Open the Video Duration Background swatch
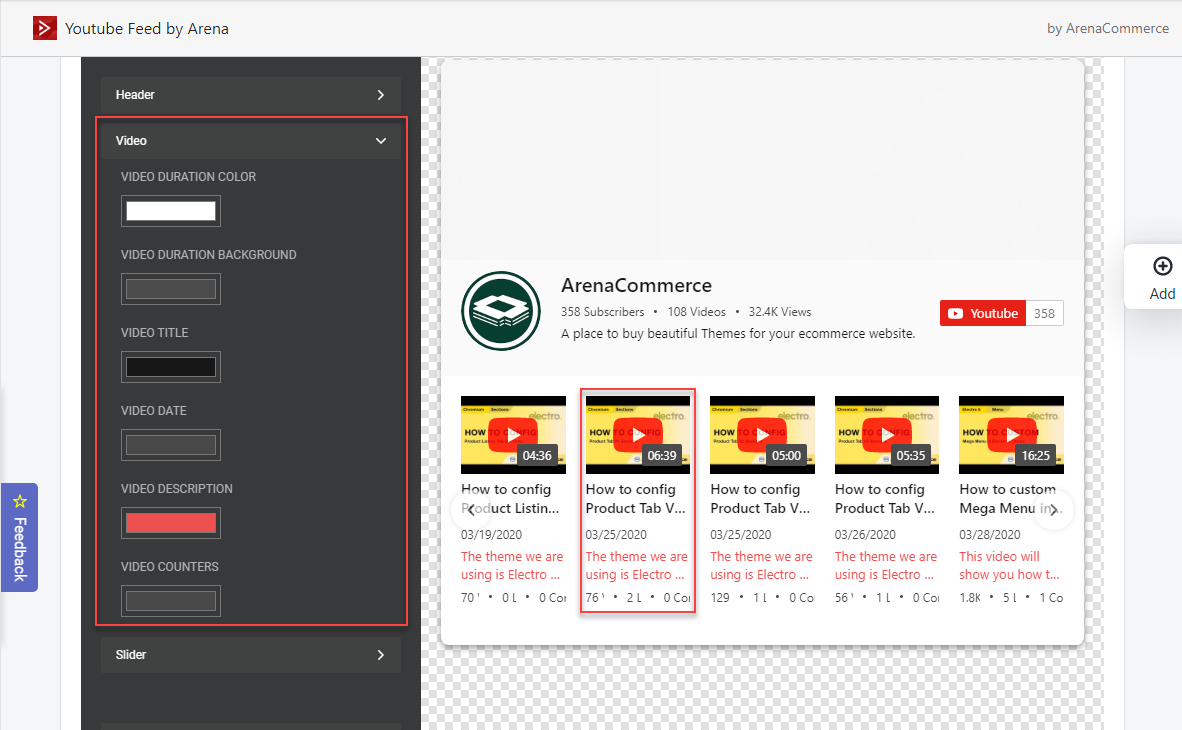 coord(171,289)
